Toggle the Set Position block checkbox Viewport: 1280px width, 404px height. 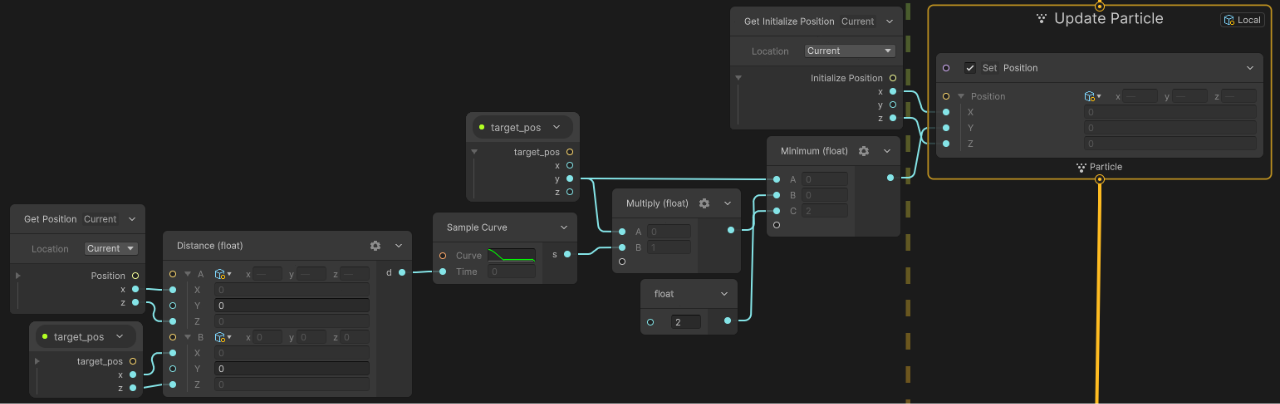point(970,68)
